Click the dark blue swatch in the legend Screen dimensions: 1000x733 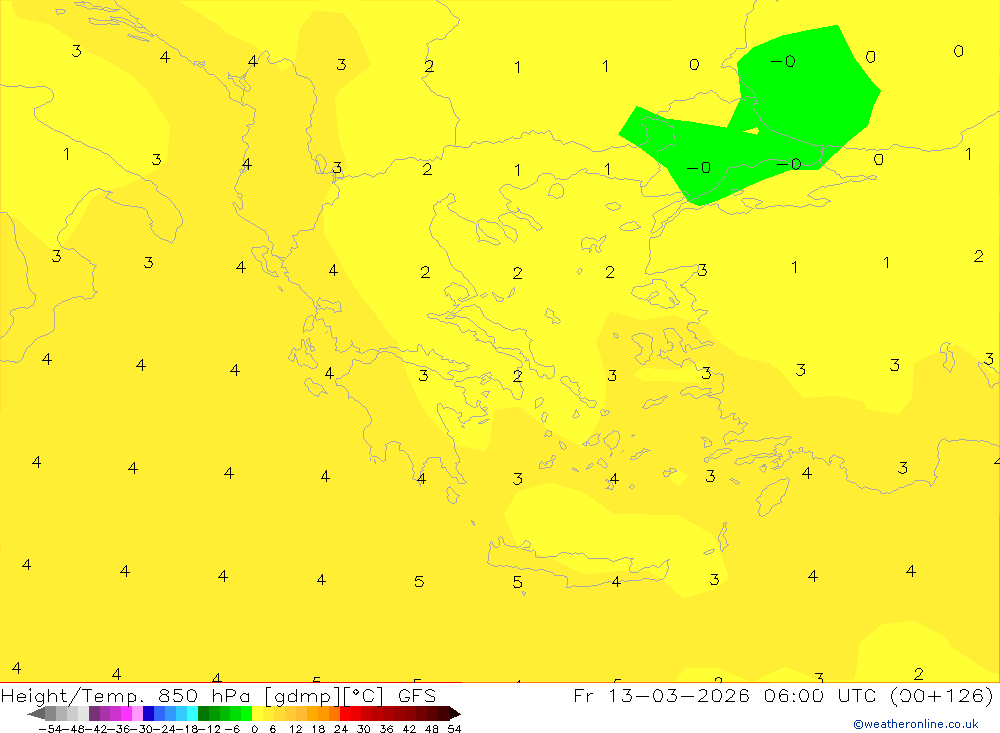point(148,714)
